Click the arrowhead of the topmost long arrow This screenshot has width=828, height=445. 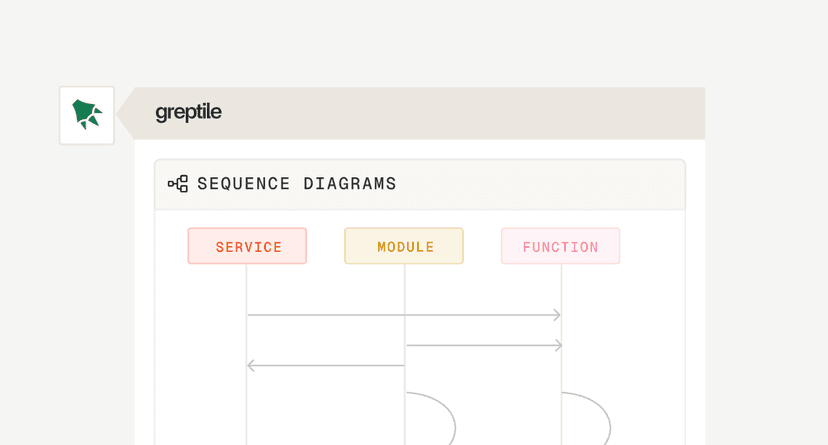(x=557, y=315)
